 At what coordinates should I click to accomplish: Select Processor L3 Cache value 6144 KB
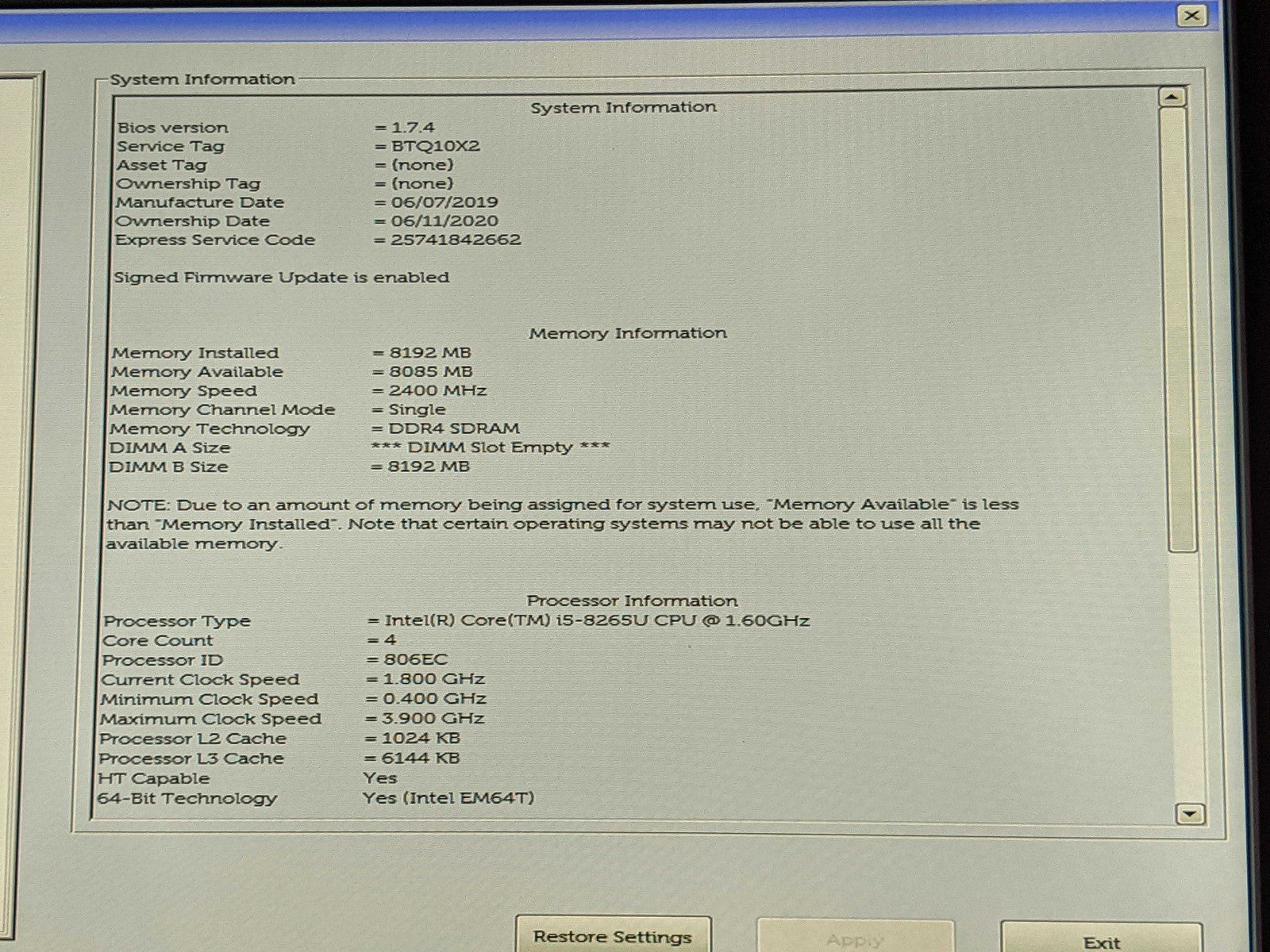[421, 758]
